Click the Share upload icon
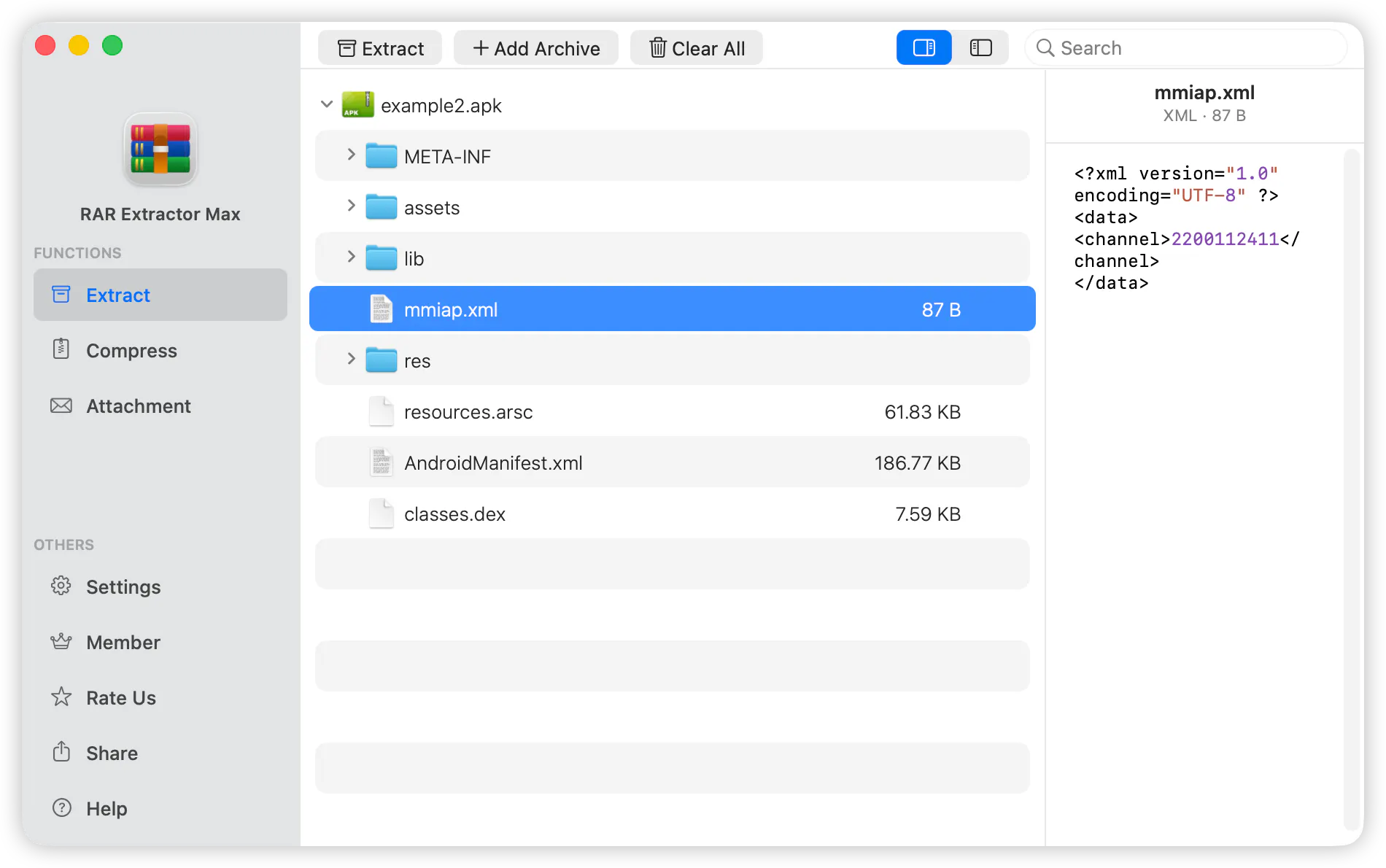Viewport: 1386px width, 868px height. (x=61, y=751)
